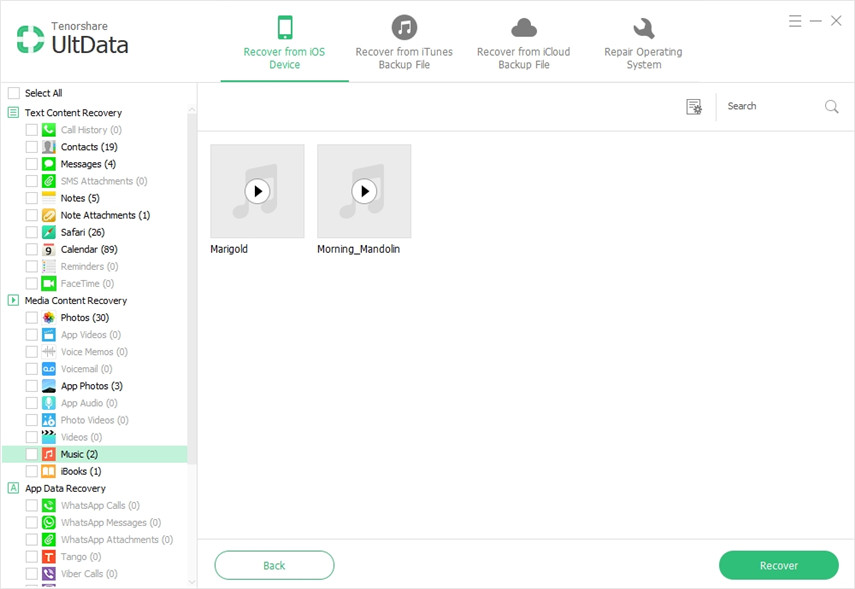Click the Messages green bubble icon
The image size is (855, 589).
click(48, 164)
